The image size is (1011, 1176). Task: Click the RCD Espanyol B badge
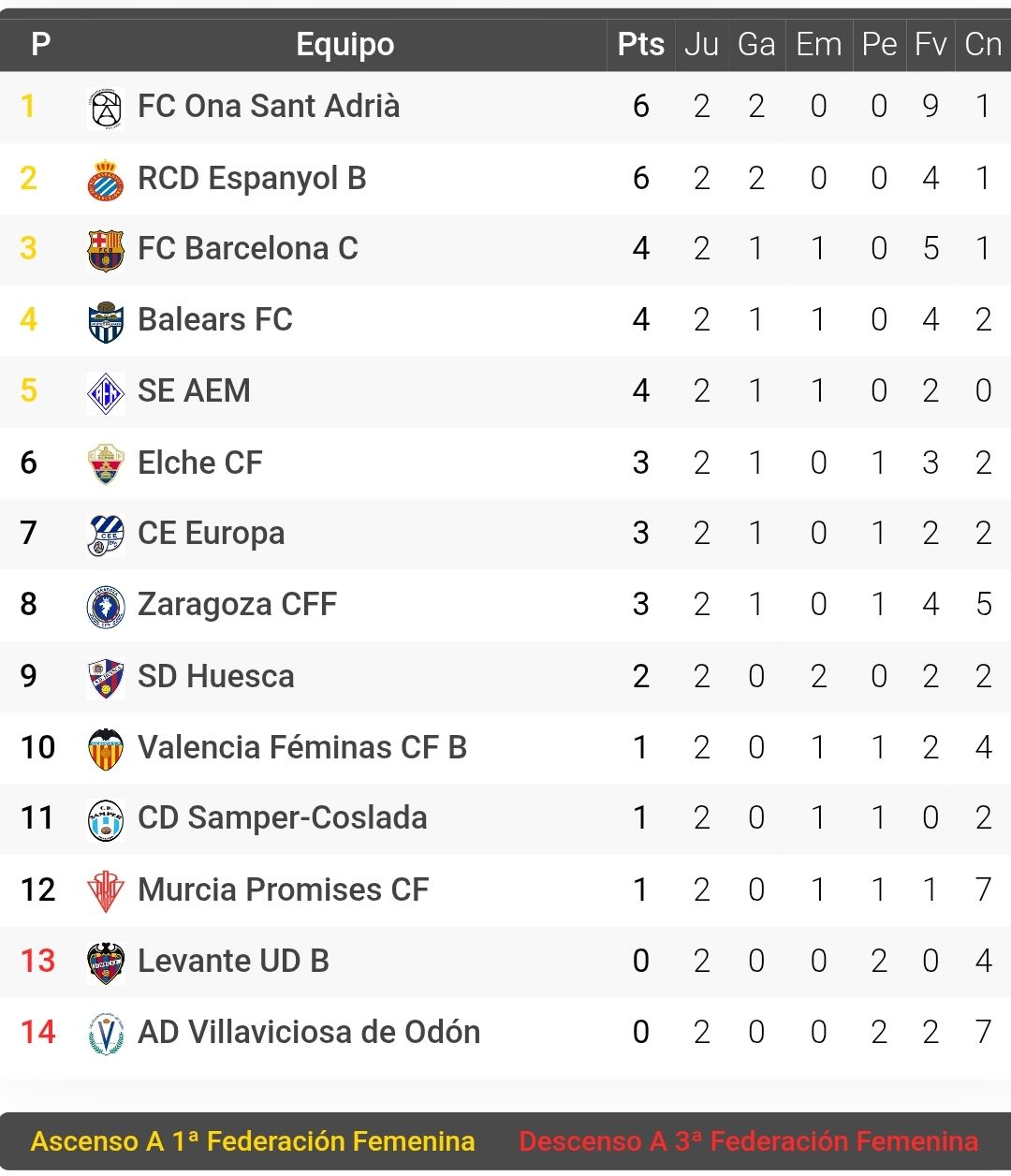[x=105, y=179]
